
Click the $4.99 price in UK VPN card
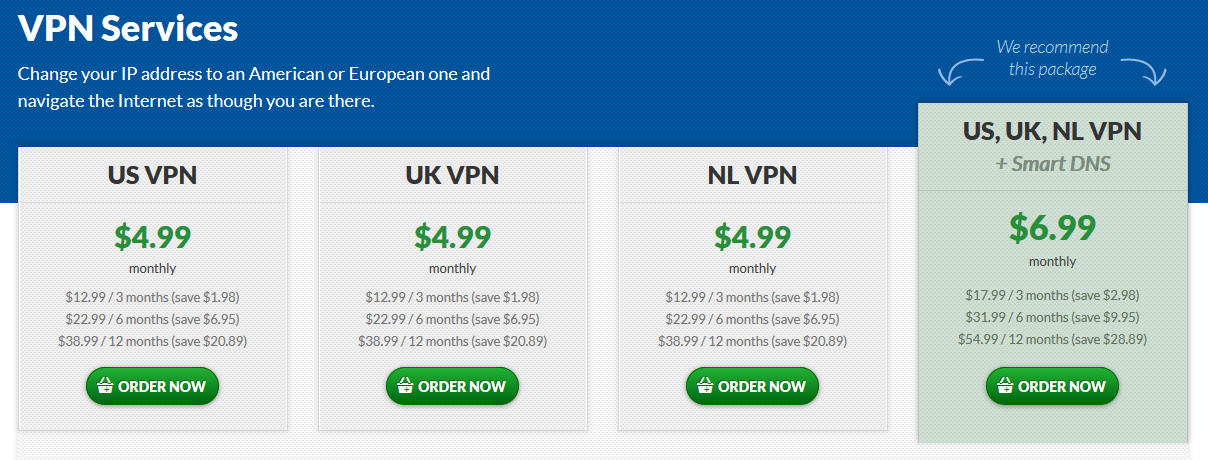point(453,236)
